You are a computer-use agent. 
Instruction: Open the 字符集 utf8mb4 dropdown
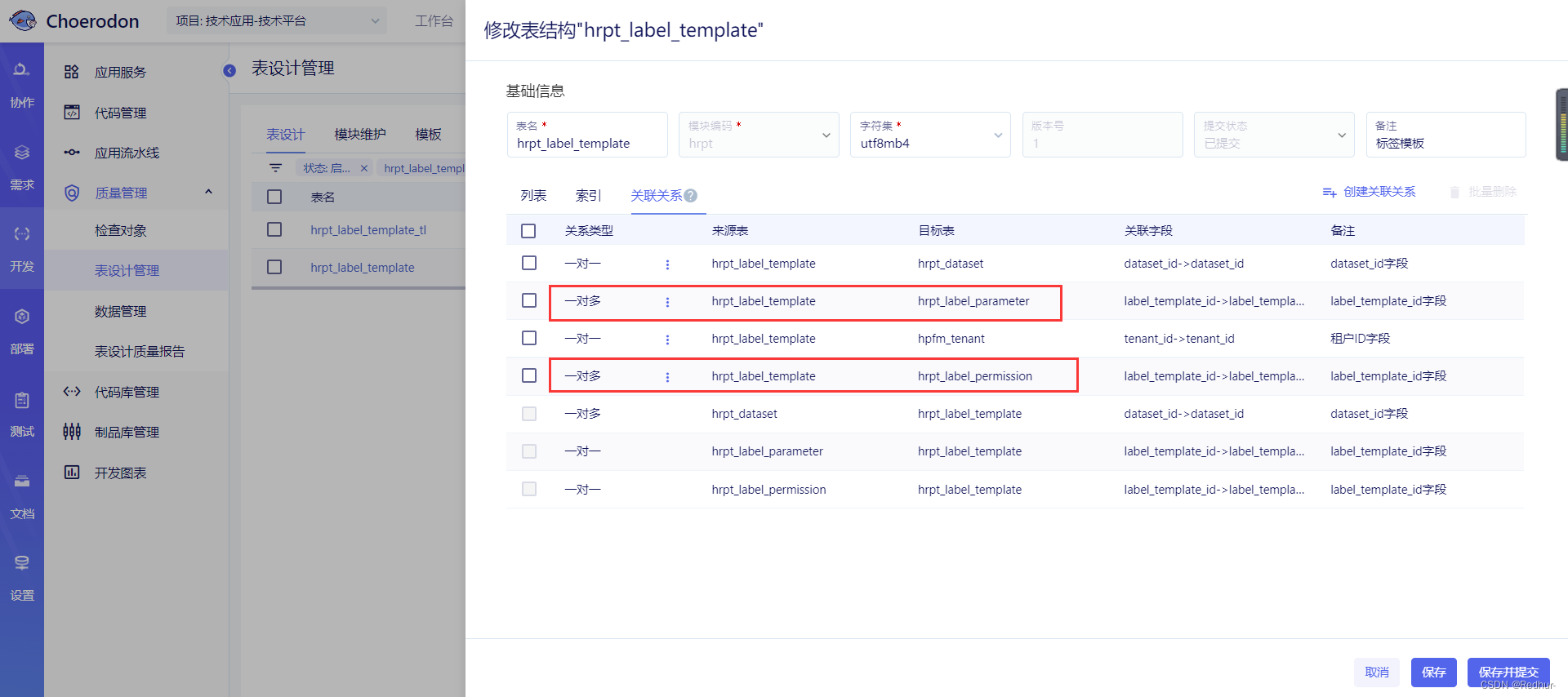[930, 135]
